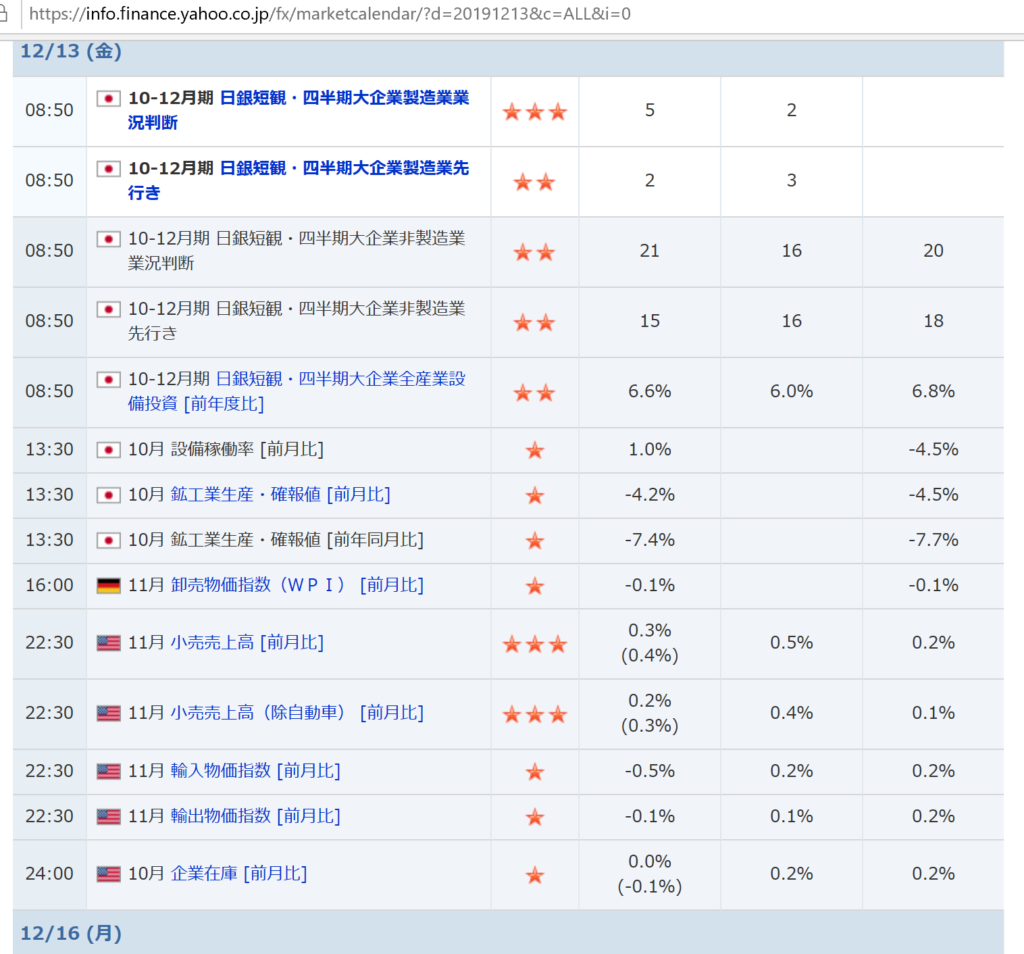Image resolution: width=1024 pixels, height=954 pixels.
Task: Click Japan flag in 鉱工業生産 前年同月比 row
Action: (x=108, y=541)
